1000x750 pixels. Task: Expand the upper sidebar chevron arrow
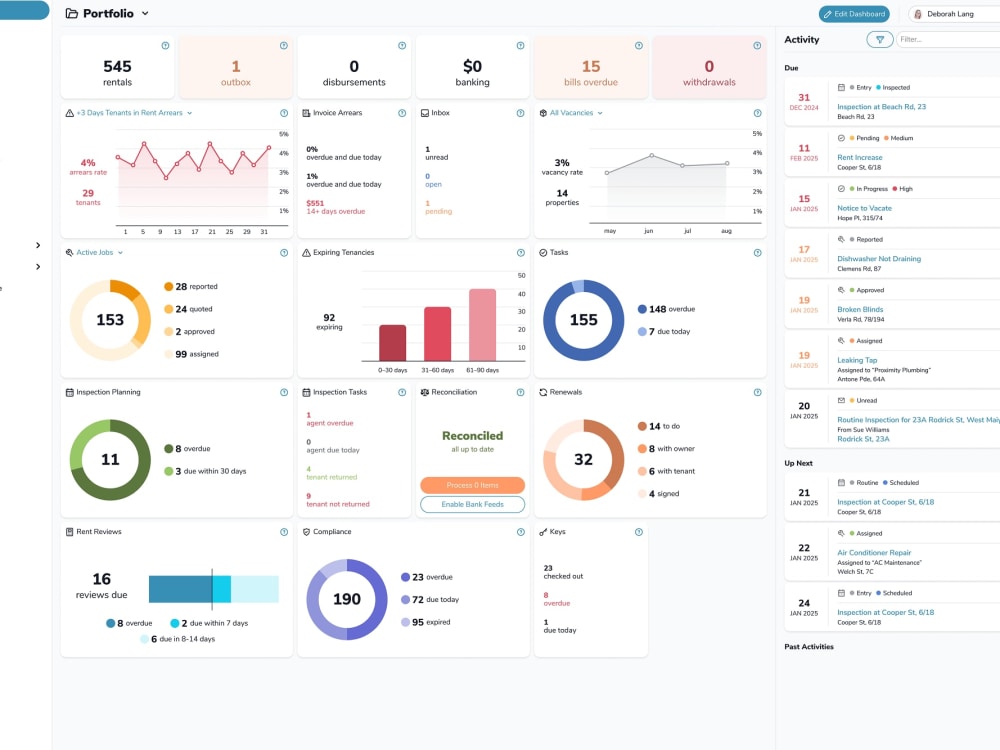[38, 245]
